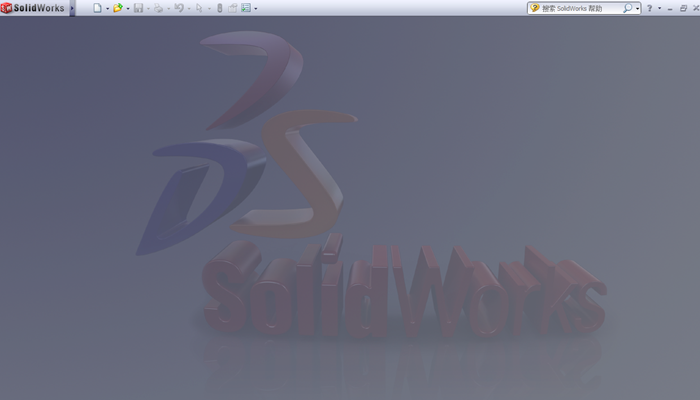The width and height of the screenshot is (700, 400).
Task: Click the question mark Help icon
Action: click(x=650, y=8)
